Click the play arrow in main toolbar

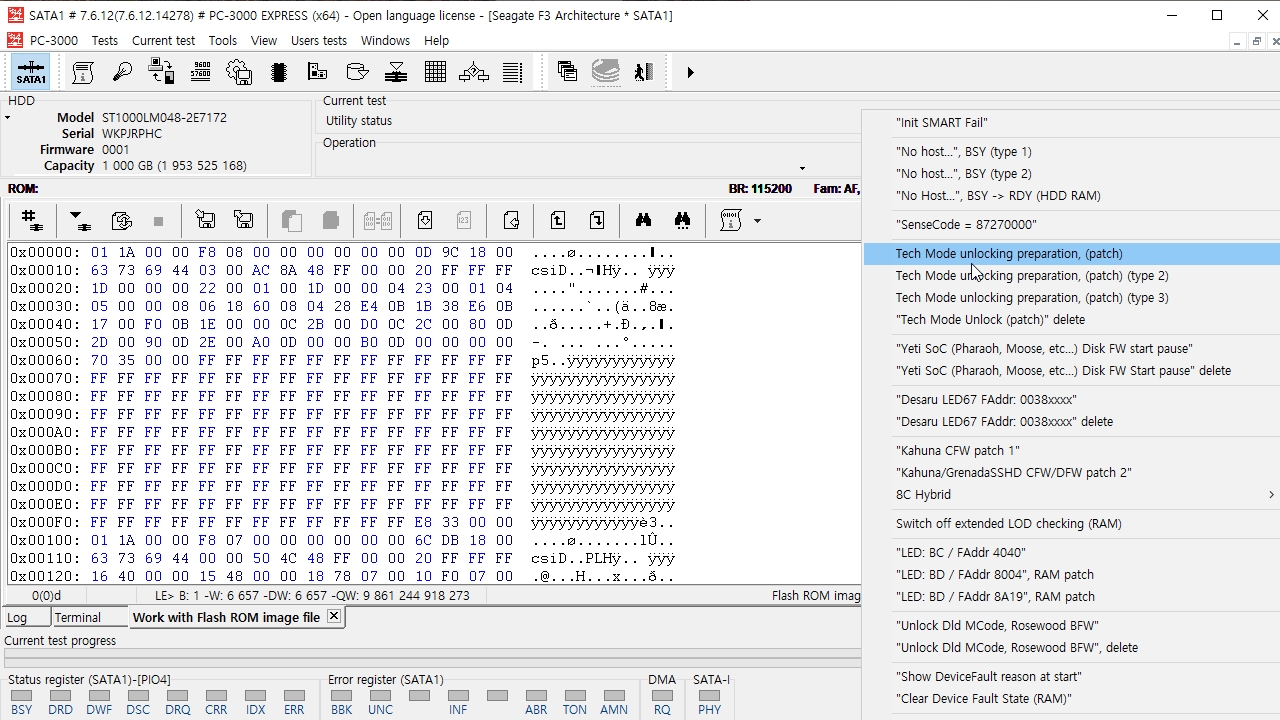coord(690,72)
